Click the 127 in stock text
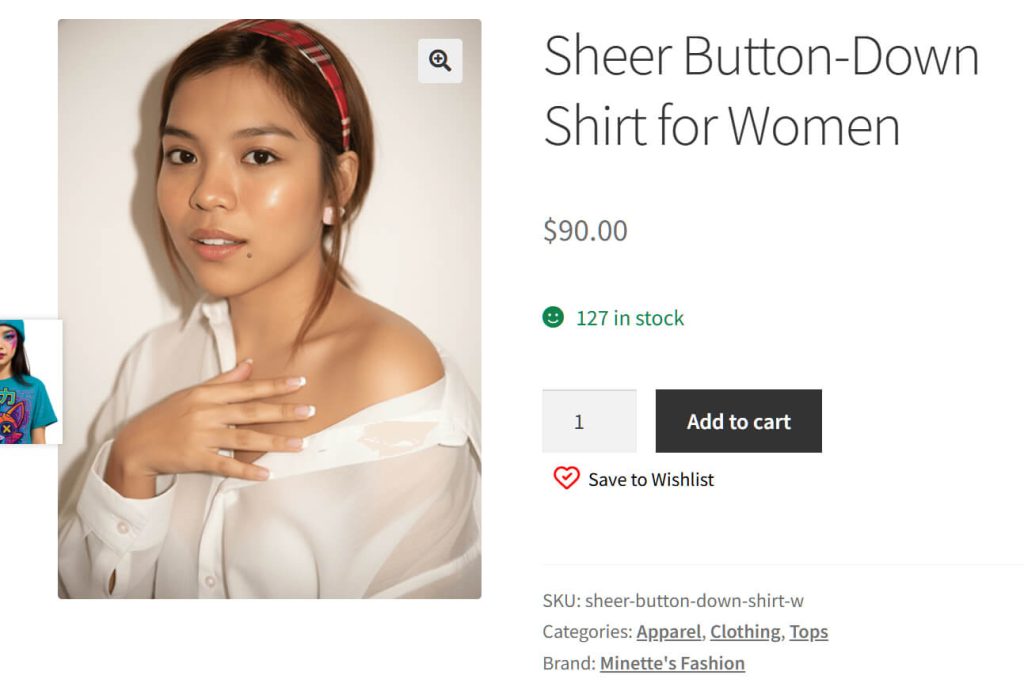Viewport: 1024px width, 683px height. 631,319
